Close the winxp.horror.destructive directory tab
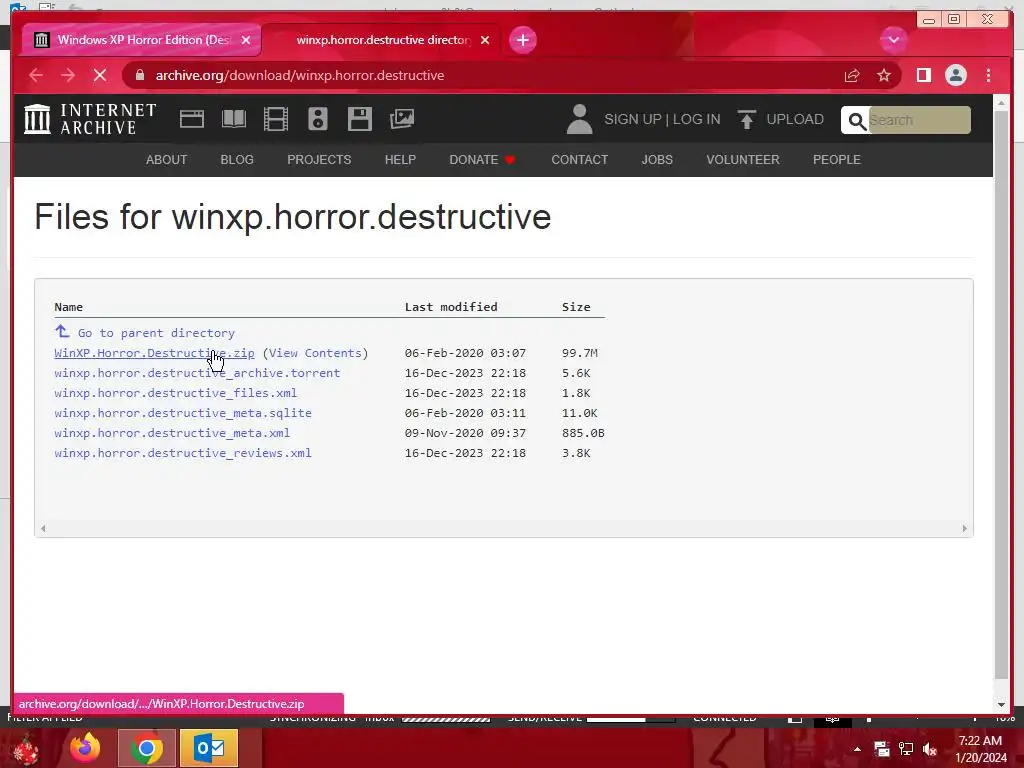This screenshot has height=768, width=1024. click(x=485, y=40)
